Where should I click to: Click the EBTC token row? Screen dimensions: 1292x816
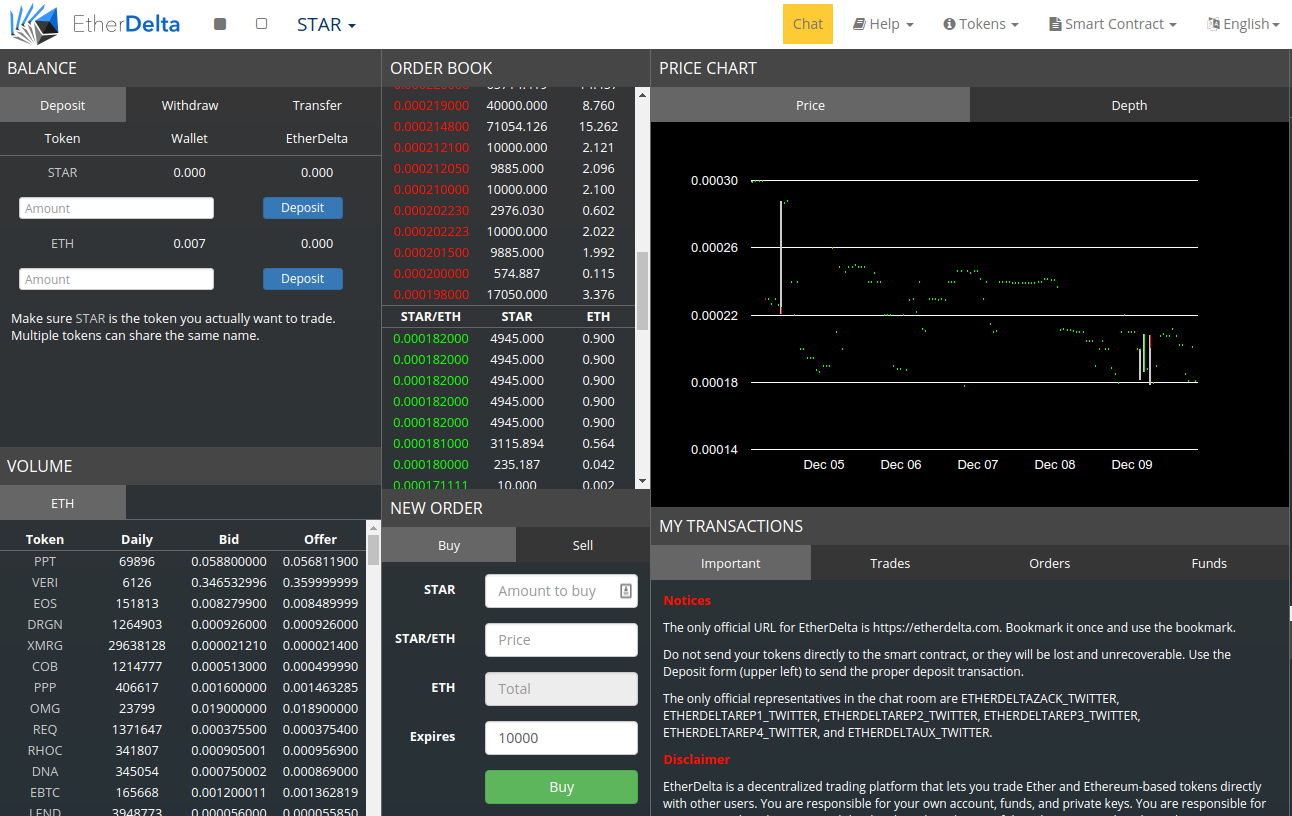(x=183, y=793)
